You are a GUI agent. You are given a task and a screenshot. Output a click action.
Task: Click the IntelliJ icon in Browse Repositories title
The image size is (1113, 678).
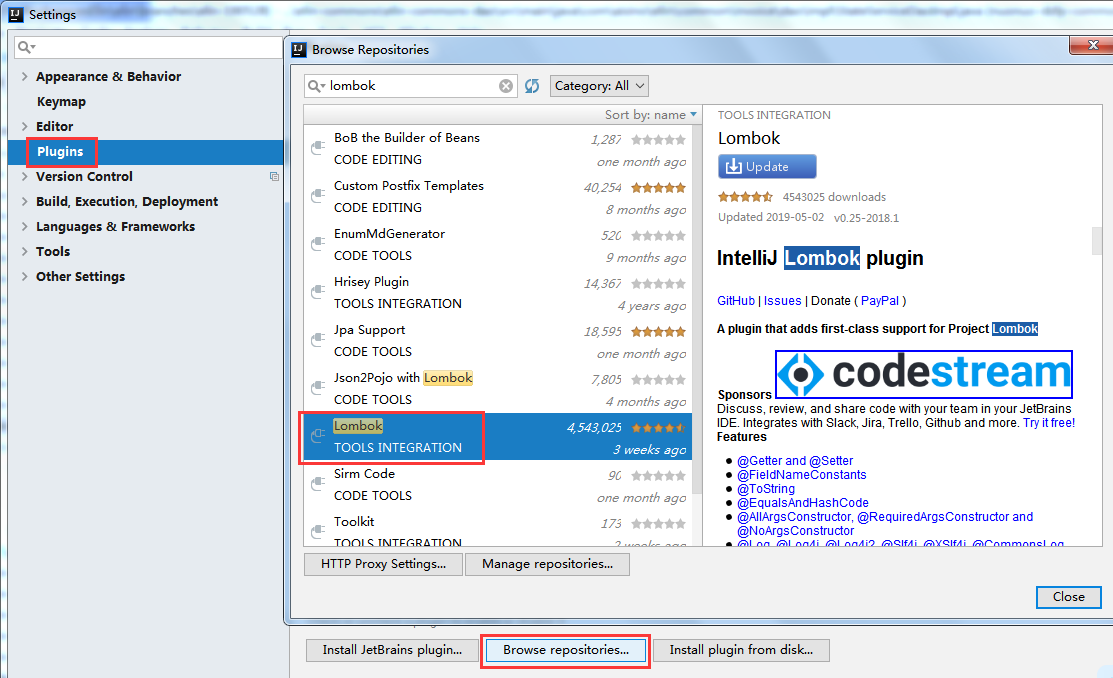point(299,50)
